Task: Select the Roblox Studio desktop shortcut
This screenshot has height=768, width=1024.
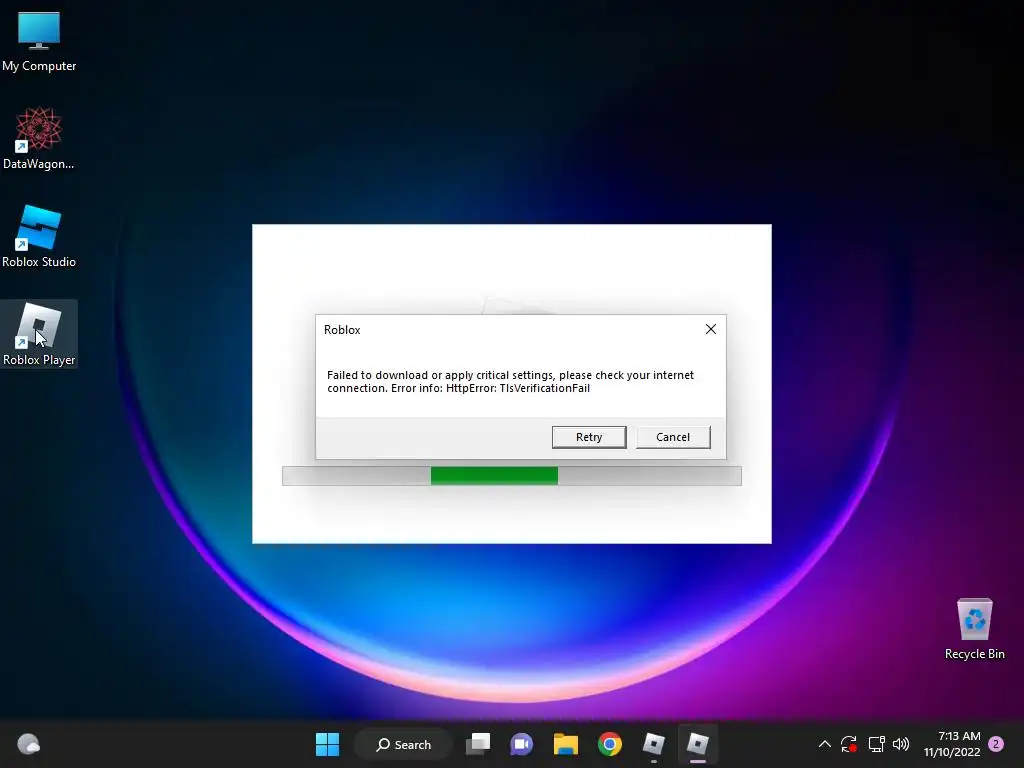Action: (39, 236)
